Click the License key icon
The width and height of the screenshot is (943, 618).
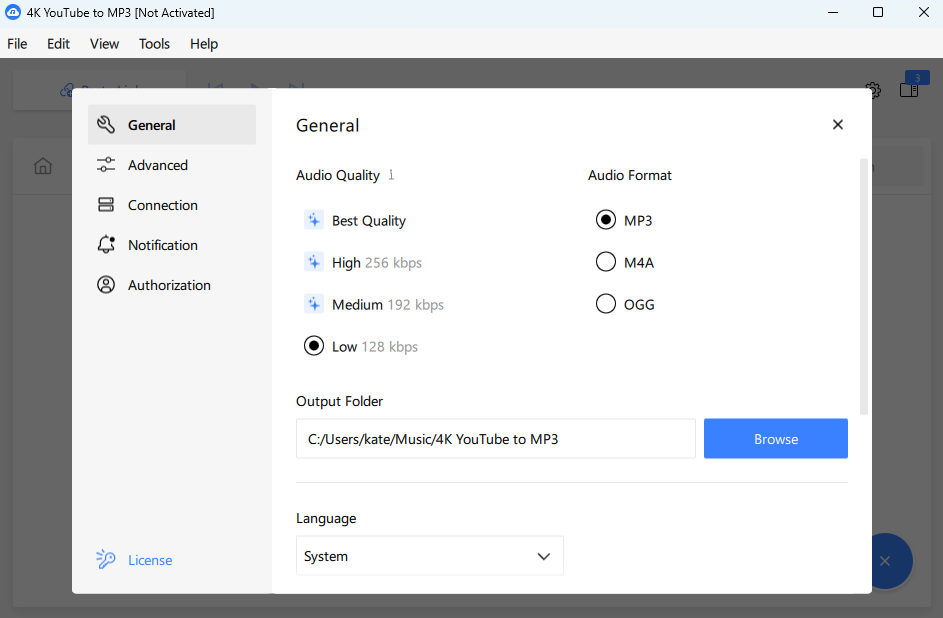click(106, 560)
